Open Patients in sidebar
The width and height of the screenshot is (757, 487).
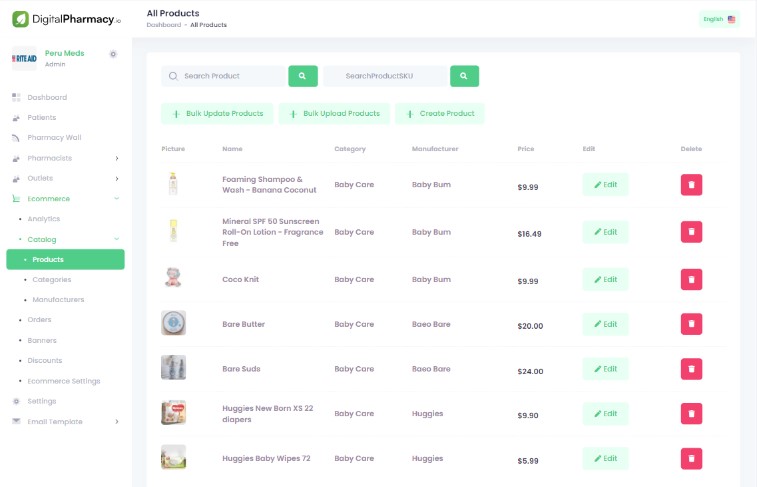[42, 117]
